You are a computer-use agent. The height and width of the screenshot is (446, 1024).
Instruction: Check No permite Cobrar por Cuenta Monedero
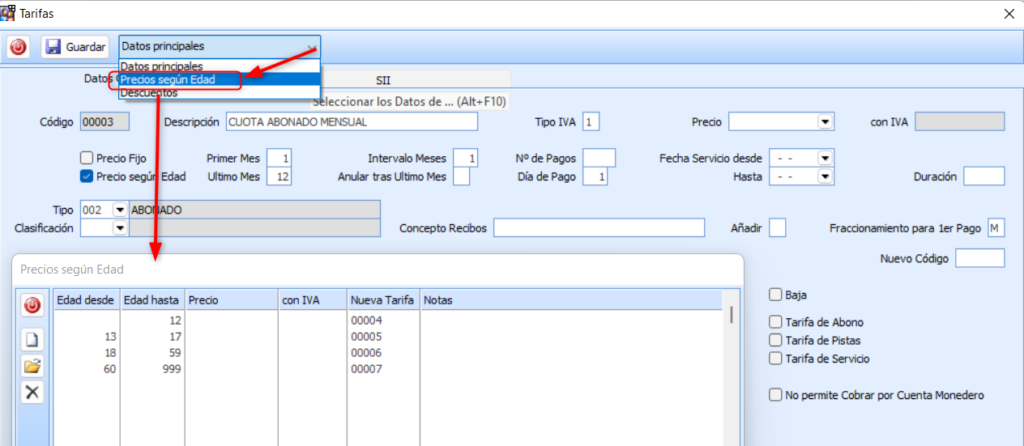click(x=775, y=395)
